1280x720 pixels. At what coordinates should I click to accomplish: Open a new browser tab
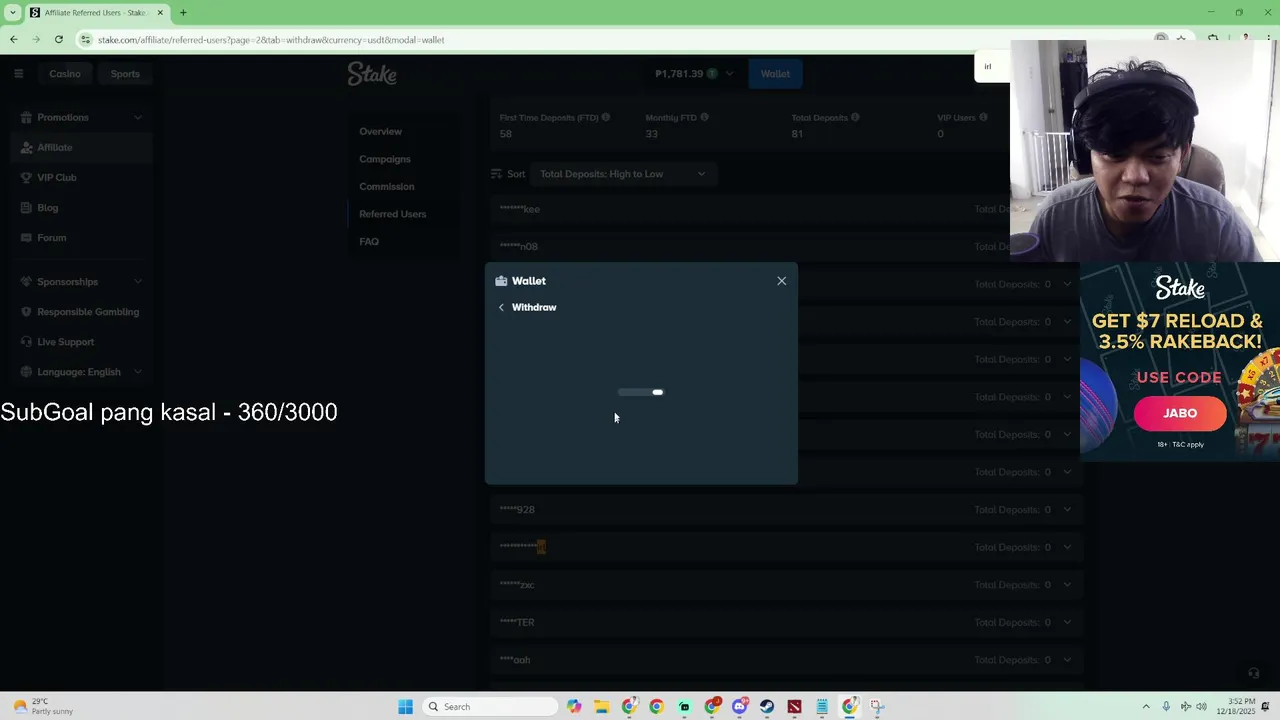coord(183,12)
